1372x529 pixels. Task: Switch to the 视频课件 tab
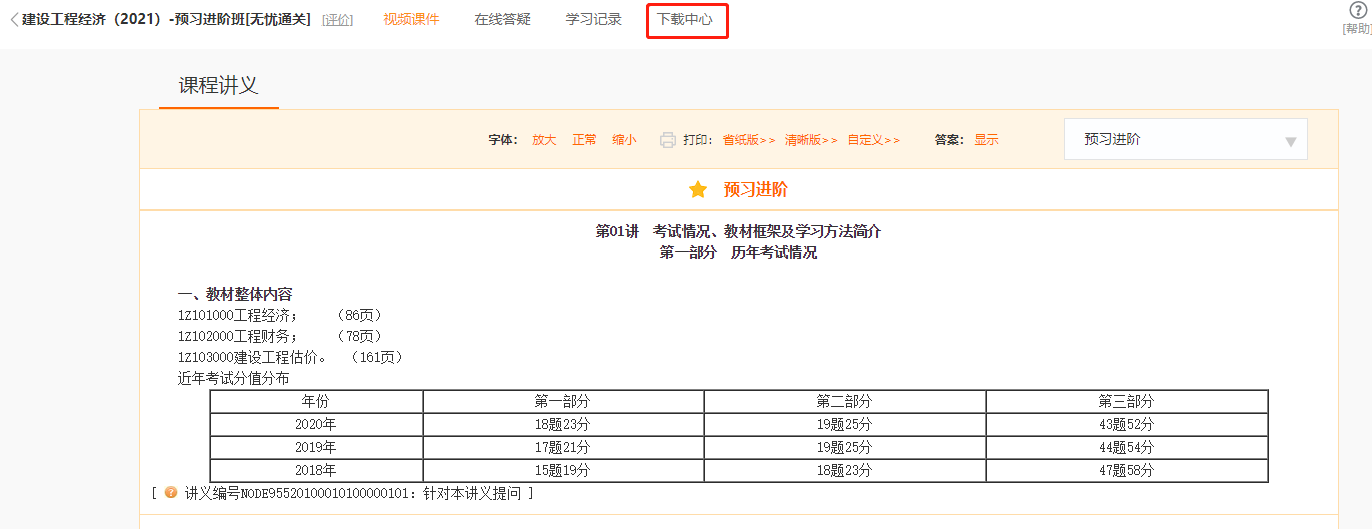(411, 20)
